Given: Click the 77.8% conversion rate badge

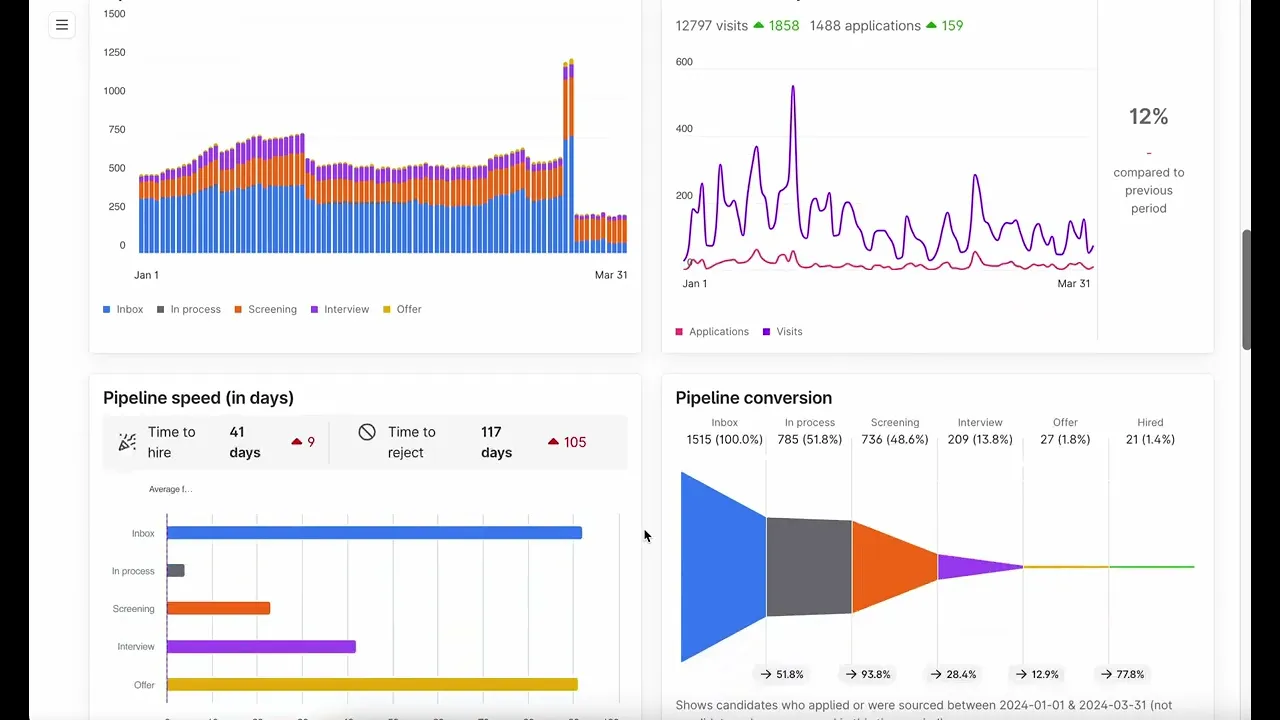Looking at the screenshot, I should pos(1122,674).
